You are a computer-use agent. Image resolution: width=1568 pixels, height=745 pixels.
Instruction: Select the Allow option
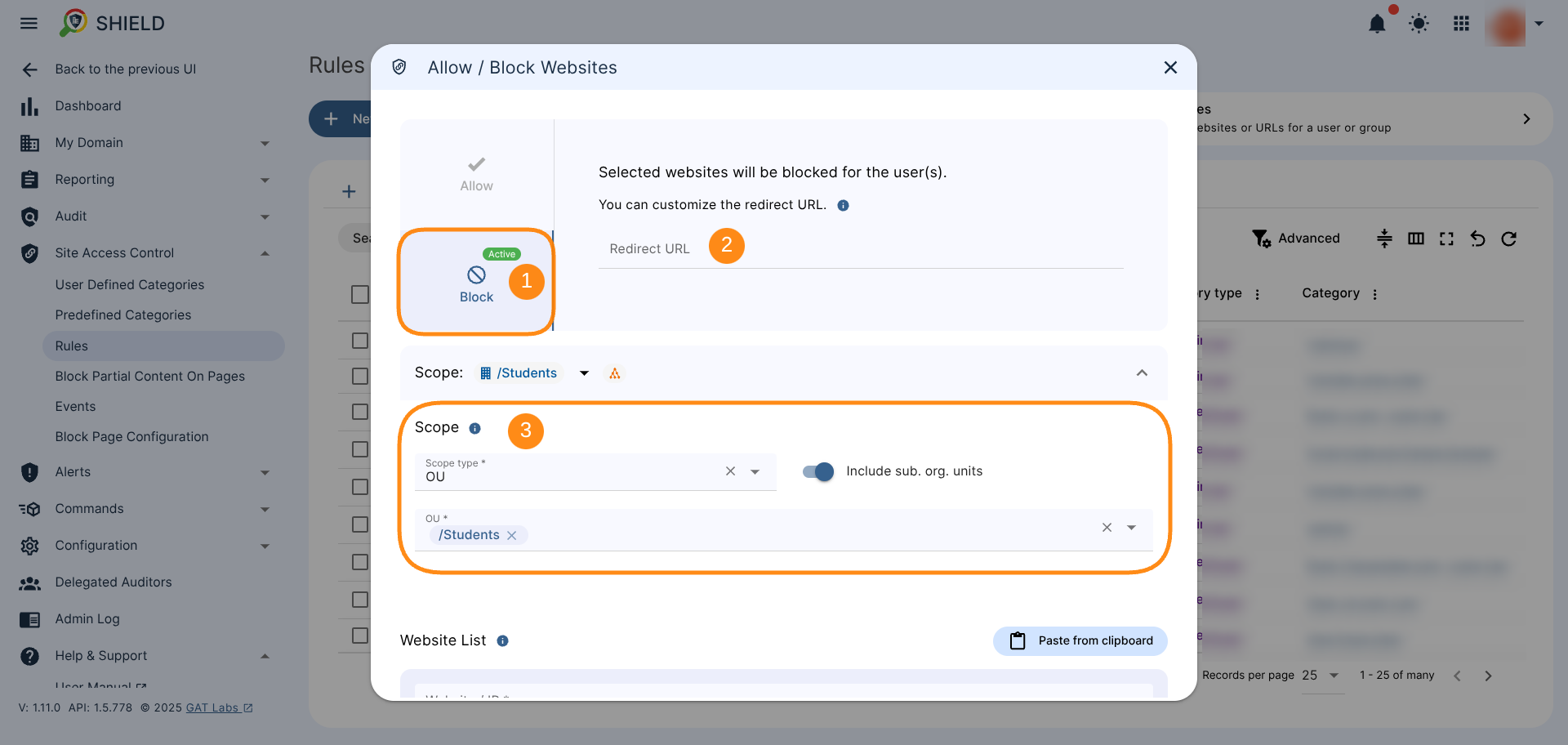[x=476, y=174]
